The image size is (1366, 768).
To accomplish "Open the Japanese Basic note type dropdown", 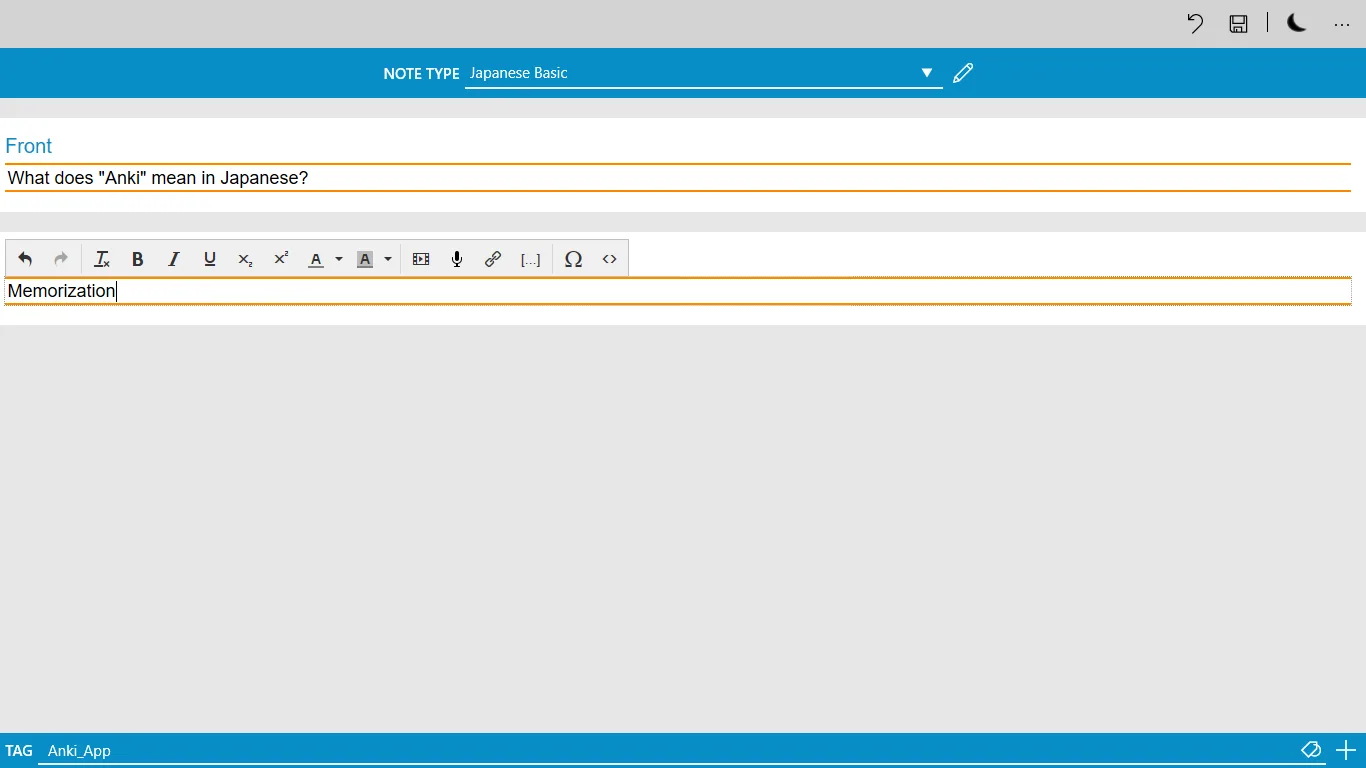I will tap(704, 73).
